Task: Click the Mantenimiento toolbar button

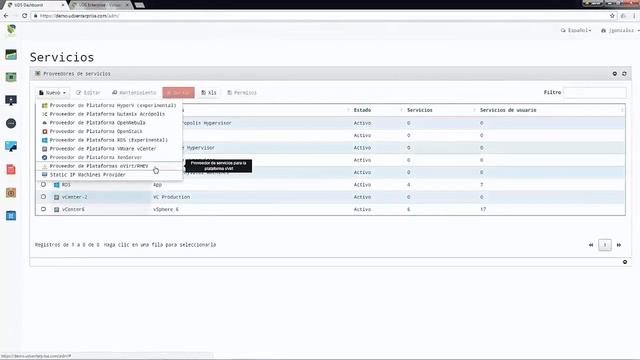Action: click(134, 93)
